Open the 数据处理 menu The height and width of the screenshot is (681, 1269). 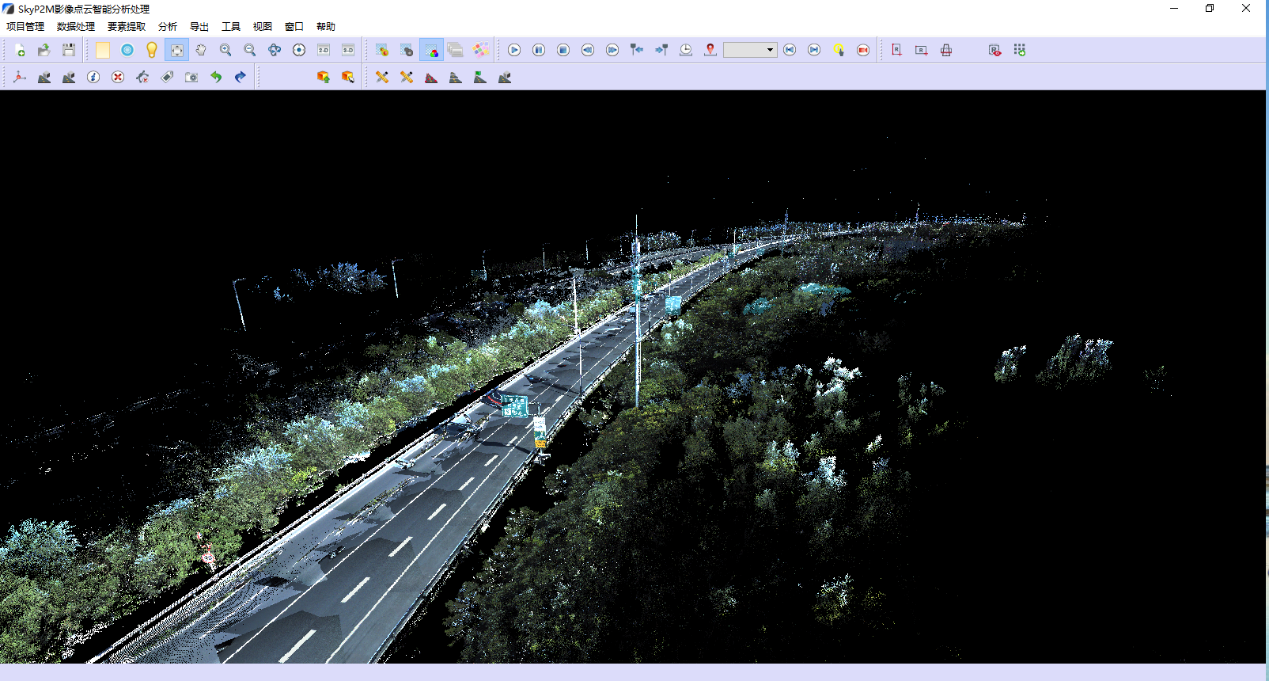(76, 27)
